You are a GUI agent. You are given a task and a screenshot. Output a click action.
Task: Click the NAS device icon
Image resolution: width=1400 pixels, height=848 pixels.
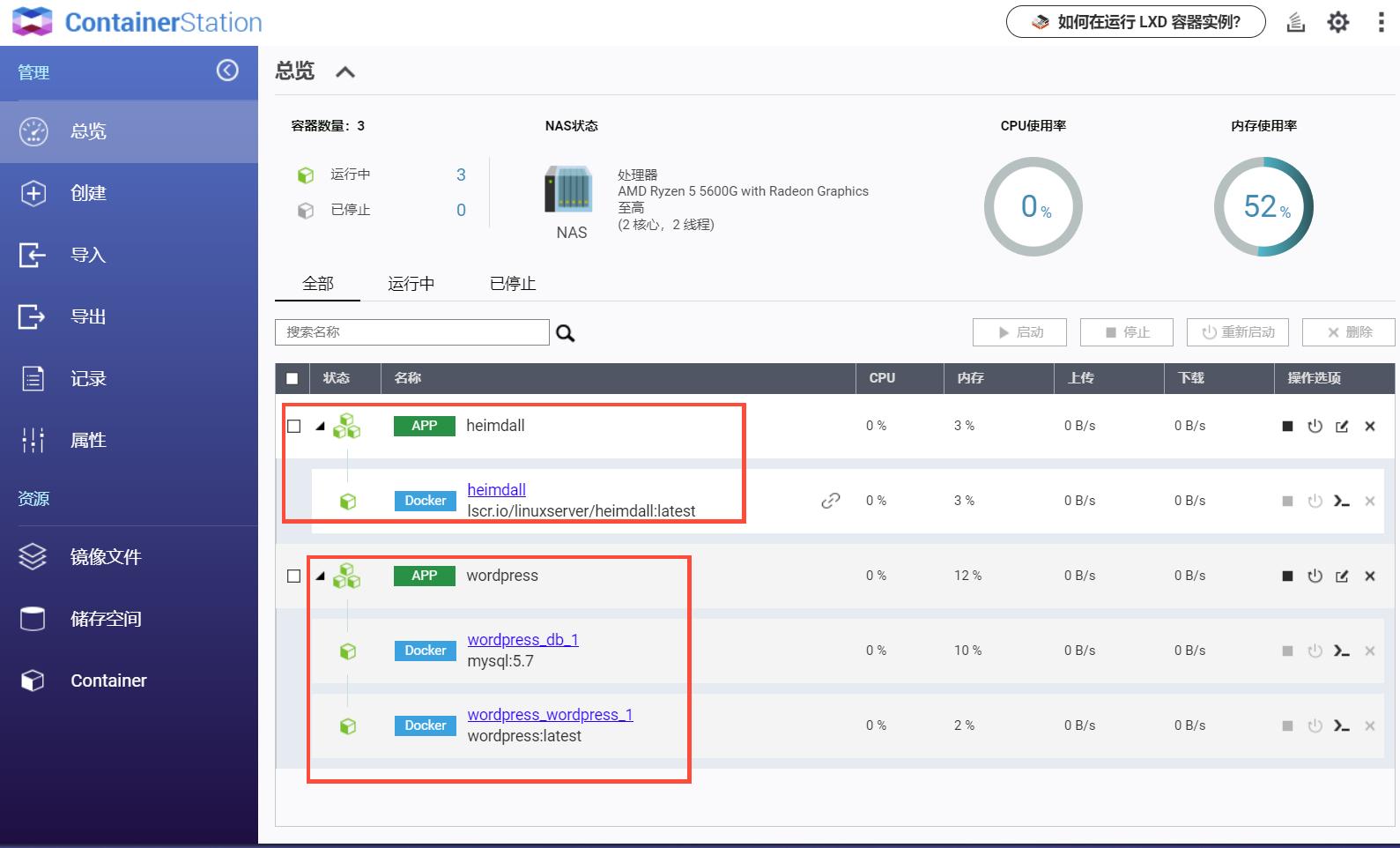click(x=568, y=190)
